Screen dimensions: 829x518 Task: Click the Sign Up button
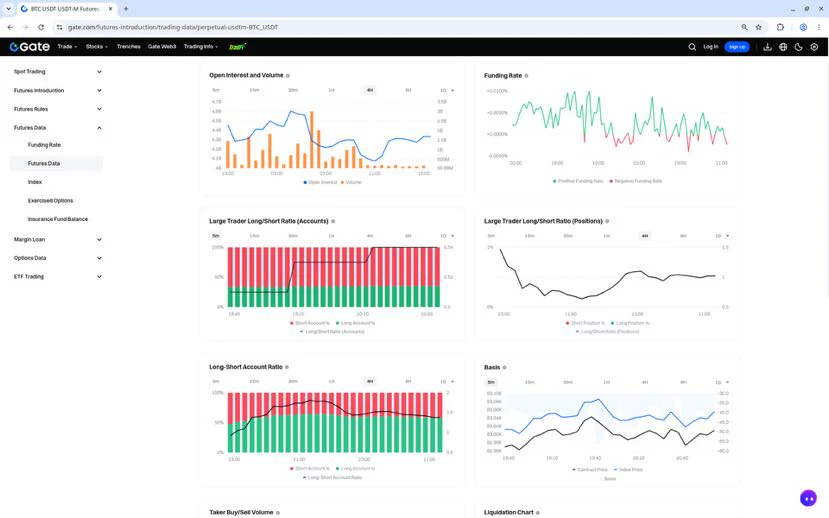pyautogui.click(x=736, y=47)
